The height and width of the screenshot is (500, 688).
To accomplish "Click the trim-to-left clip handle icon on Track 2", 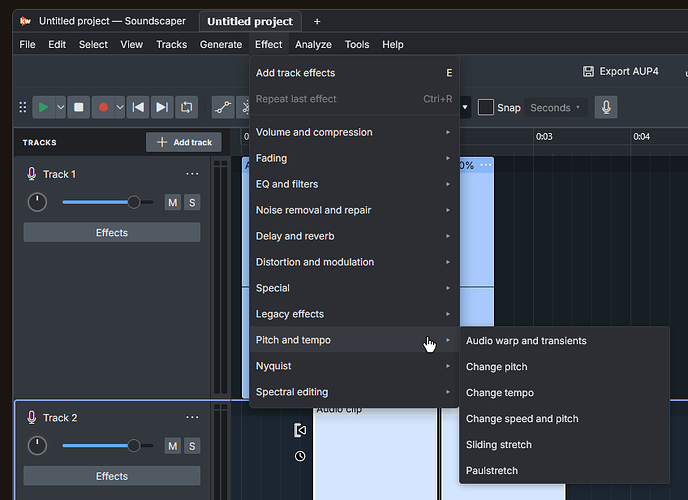I will pyautogui.click(x=300, y=430).
